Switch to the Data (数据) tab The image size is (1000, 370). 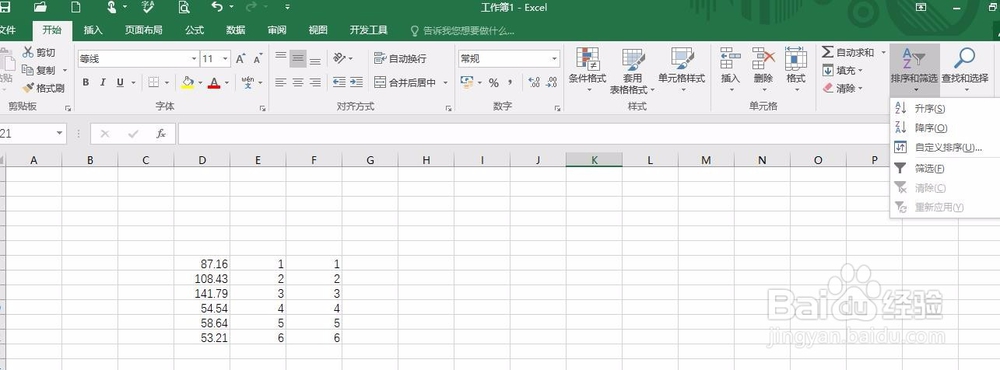point(235,30)
